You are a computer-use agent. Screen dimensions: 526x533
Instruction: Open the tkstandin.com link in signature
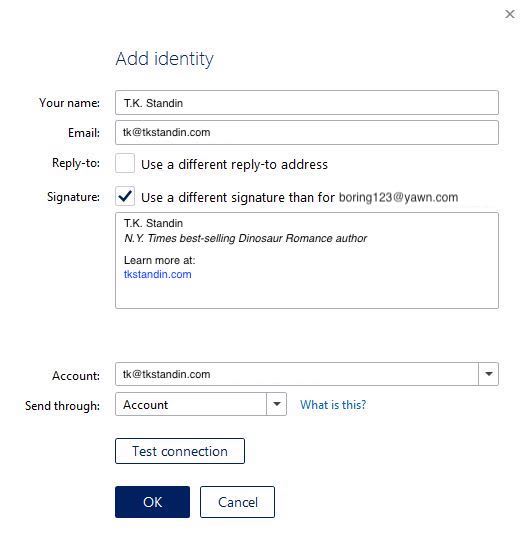tap(157, 274)
